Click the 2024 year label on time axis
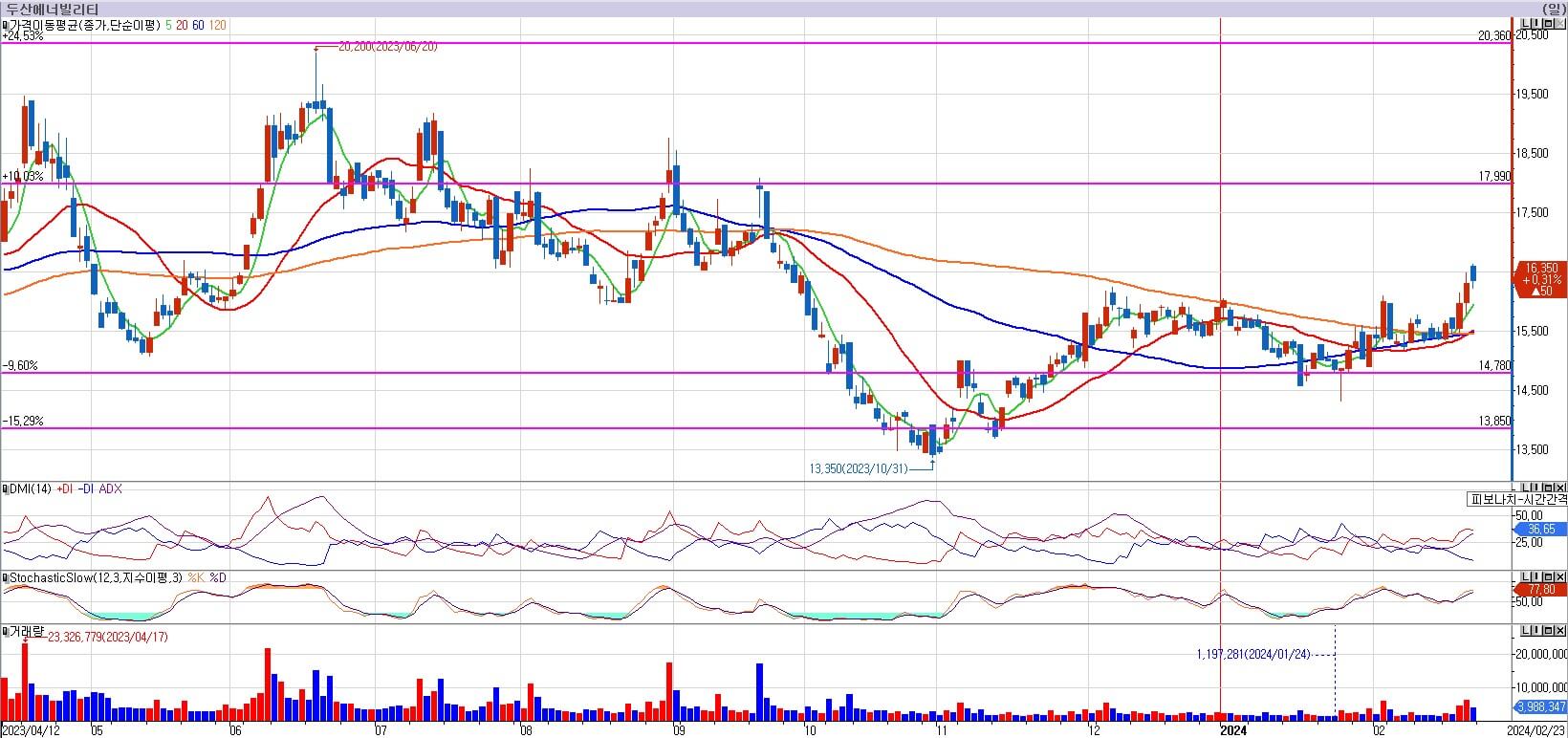1568x738 pixels. tap(1233, 730)
